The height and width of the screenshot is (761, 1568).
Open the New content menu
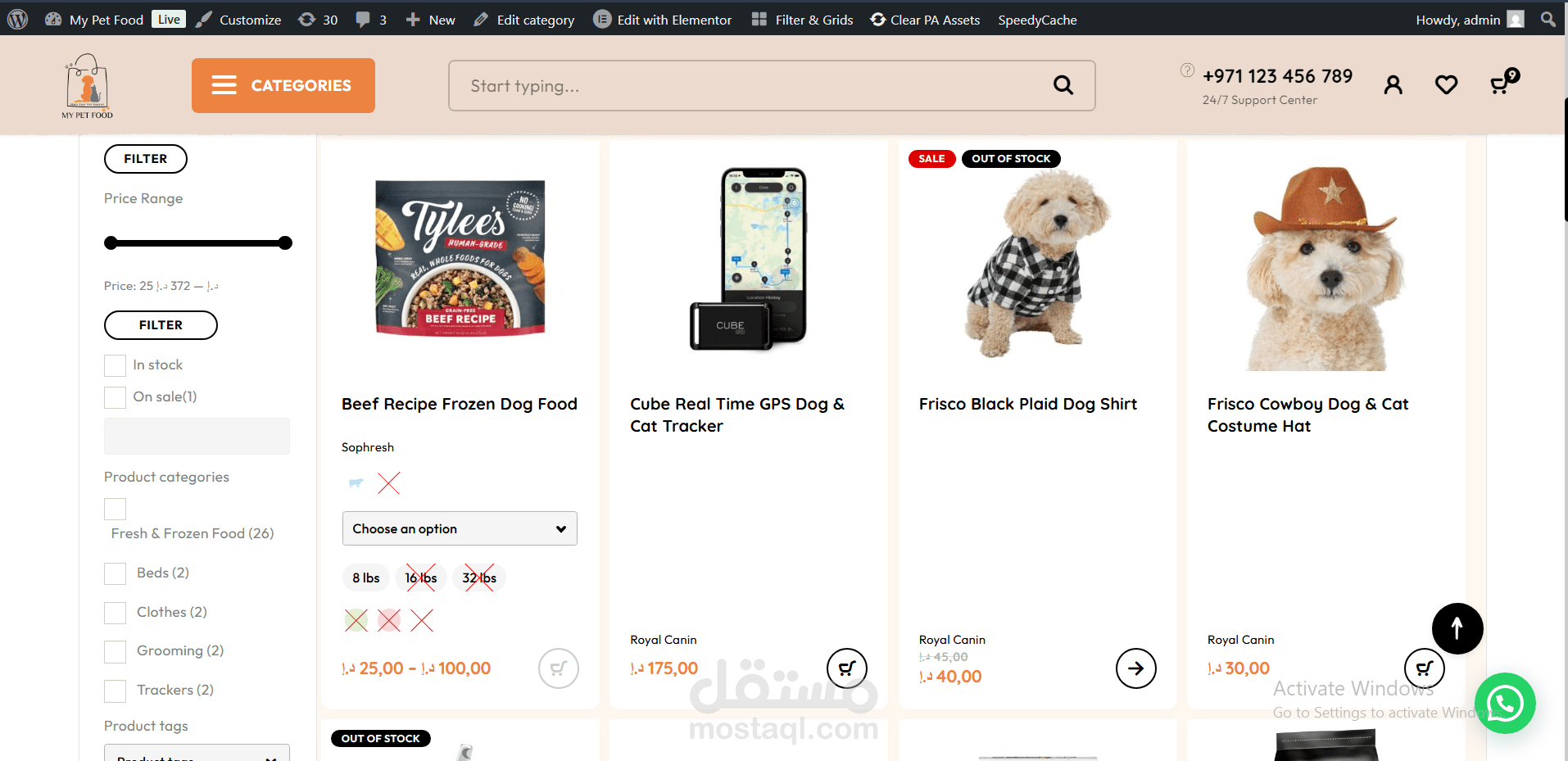tap(431, 20)
